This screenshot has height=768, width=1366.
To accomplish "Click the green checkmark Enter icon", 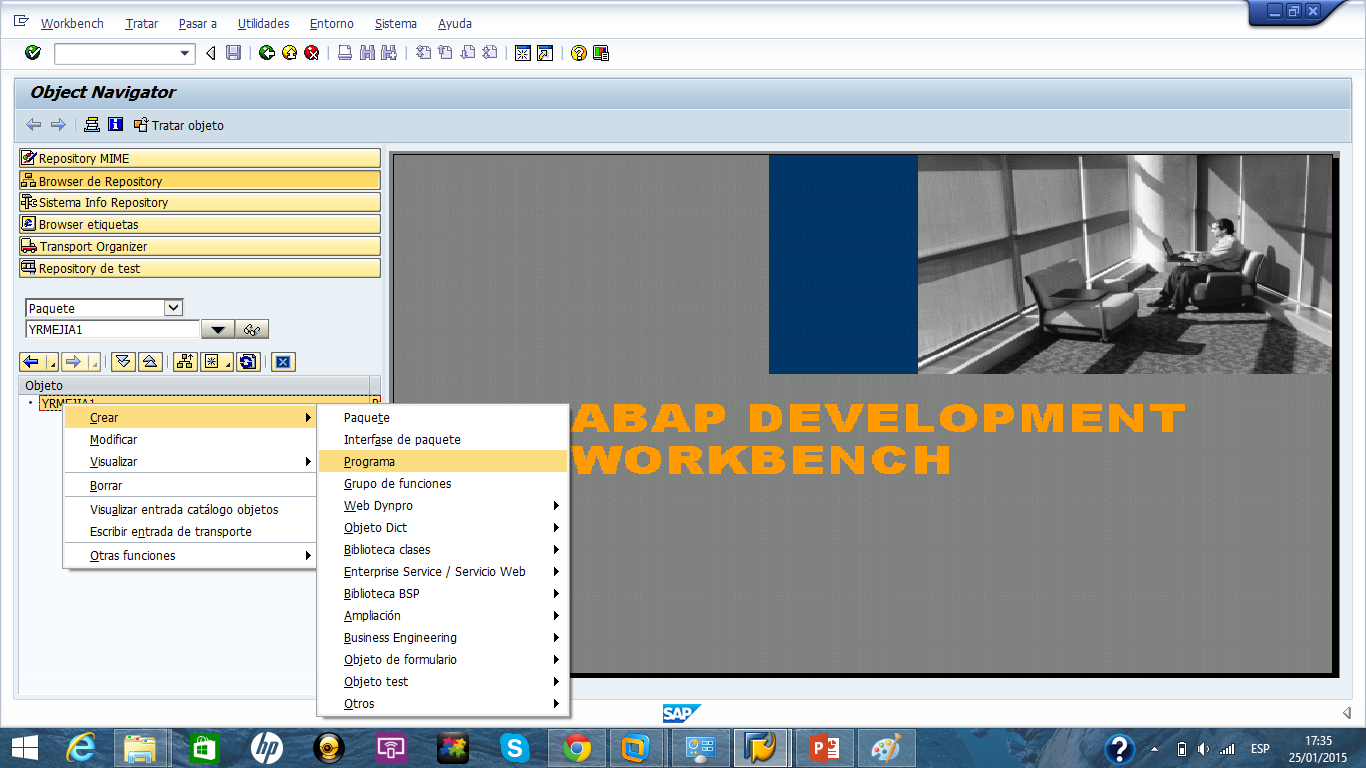I will point(31,53).
